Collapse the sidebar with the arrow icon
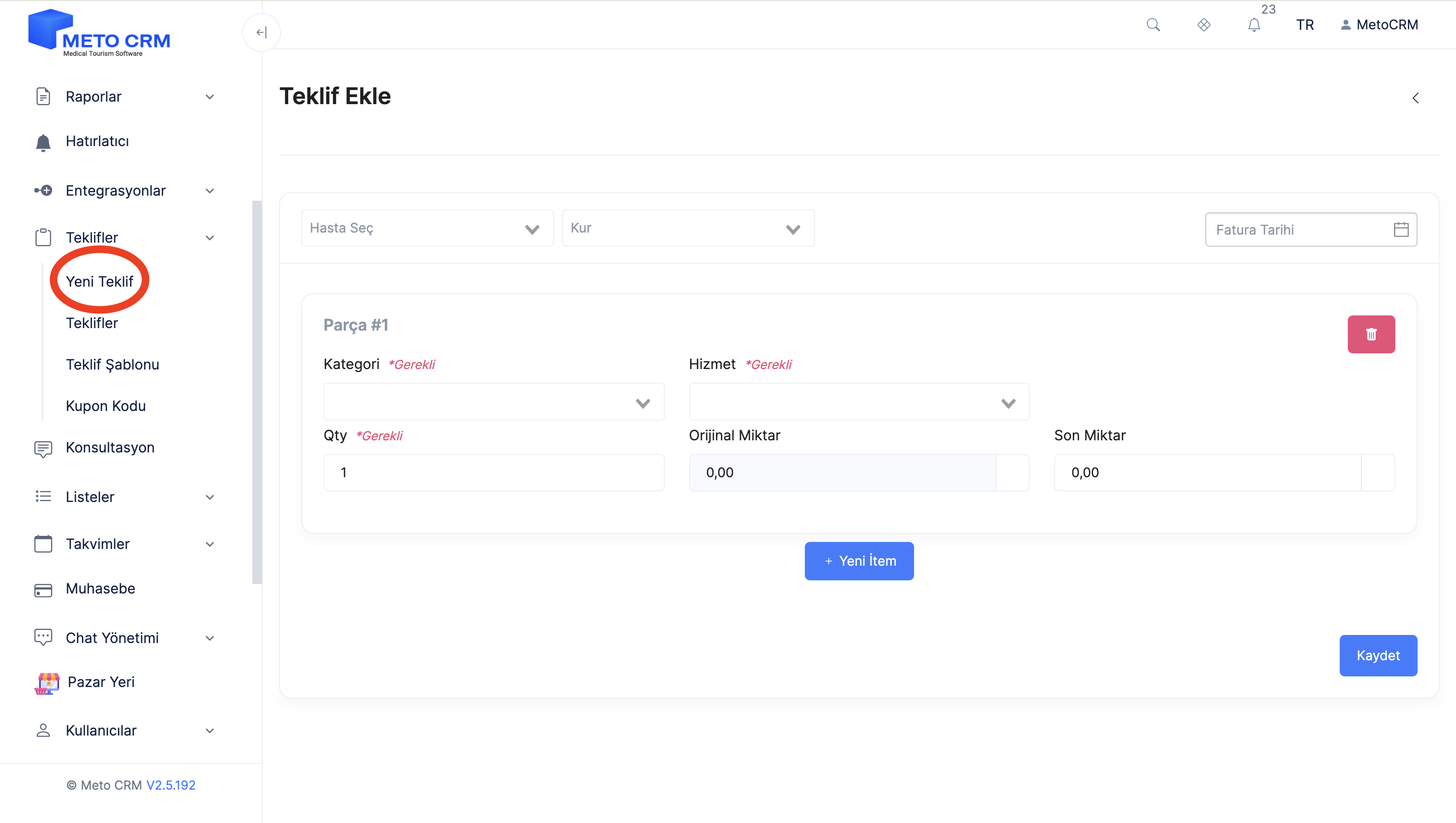This screenshot has height=823, width=1456. click(x=261, y=32)
